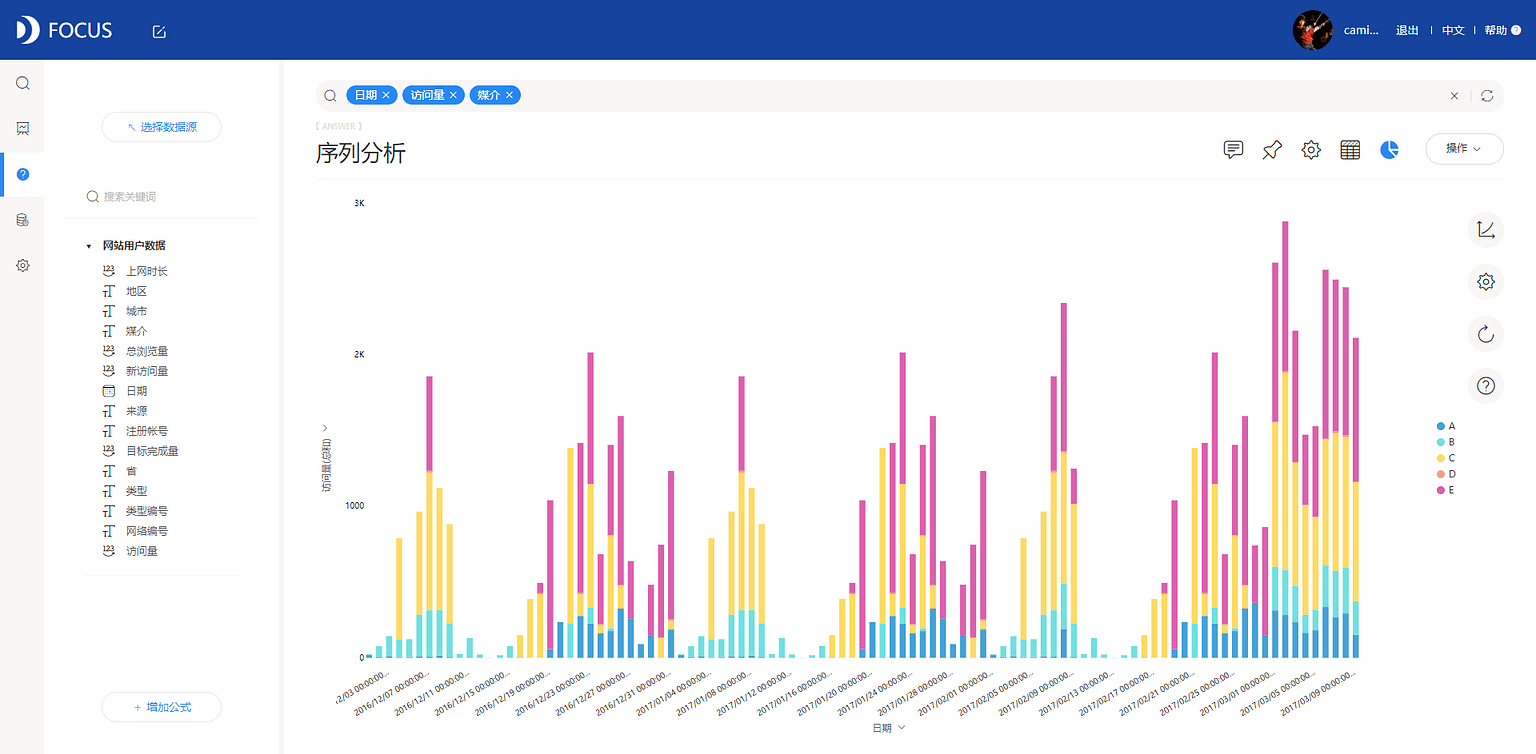Toggle legend series C

(x=1446, y=458)
